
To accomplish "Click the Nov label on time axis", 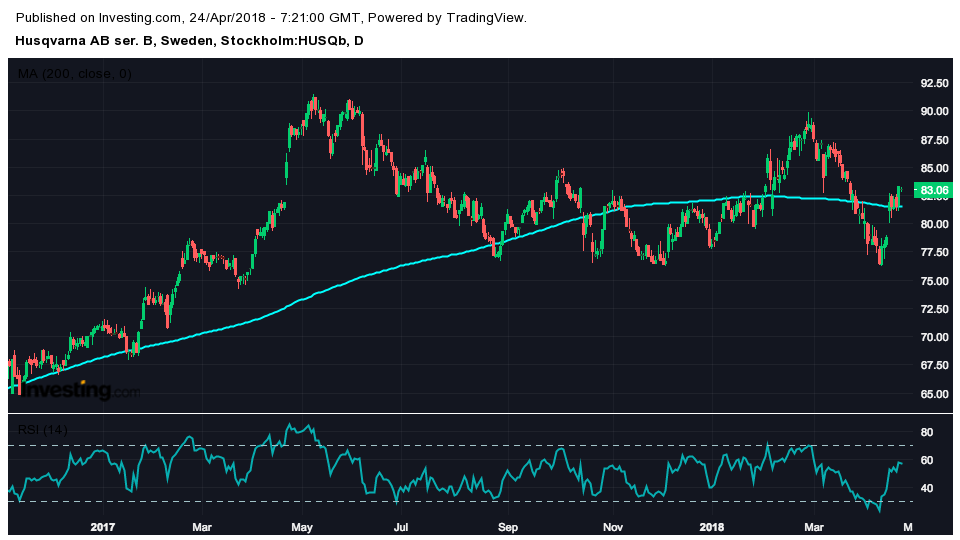I will coord(613,527).
